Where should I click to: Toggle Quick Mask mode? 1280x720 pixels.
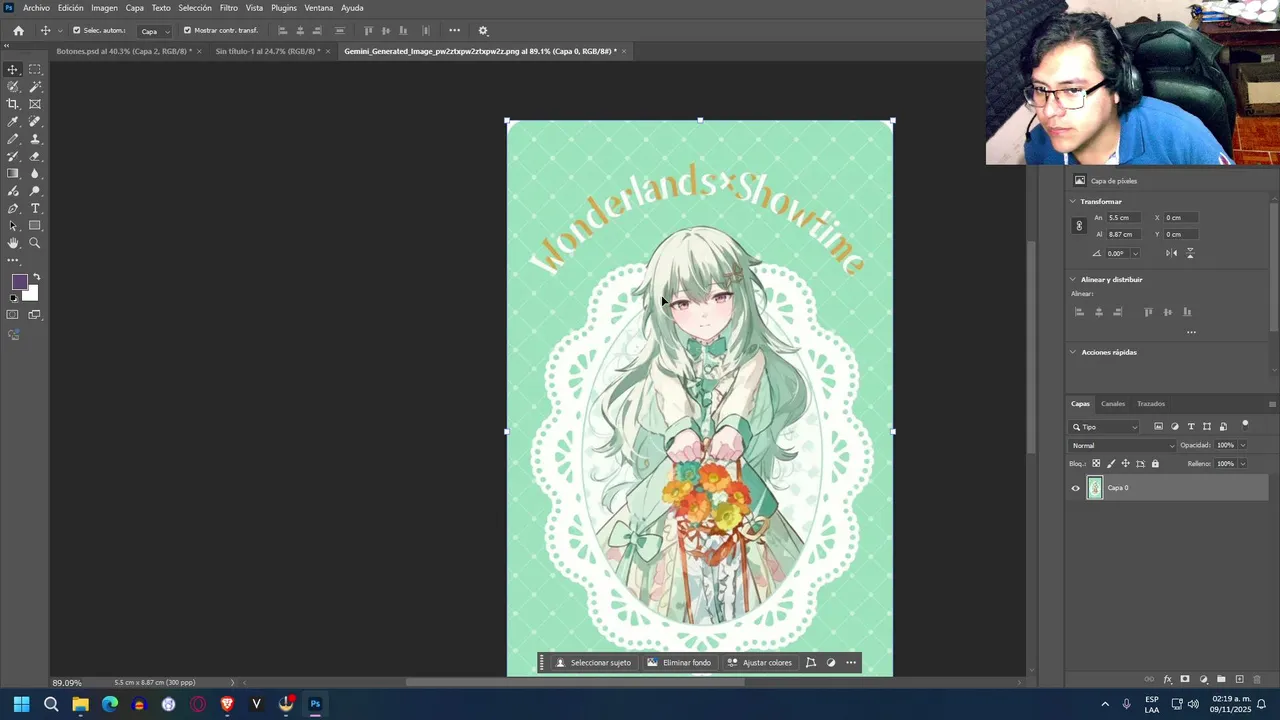click(13, 315)
